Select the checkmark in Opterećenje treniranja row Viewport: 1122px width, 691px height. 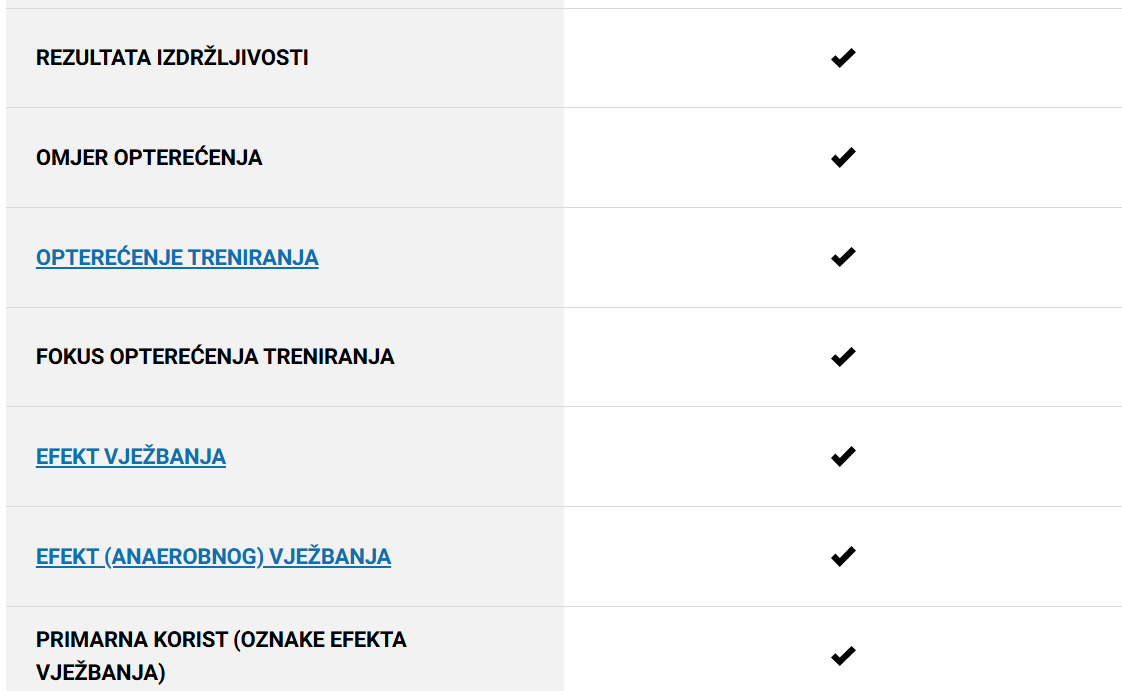pyautogui.click(x=843, y=257)
